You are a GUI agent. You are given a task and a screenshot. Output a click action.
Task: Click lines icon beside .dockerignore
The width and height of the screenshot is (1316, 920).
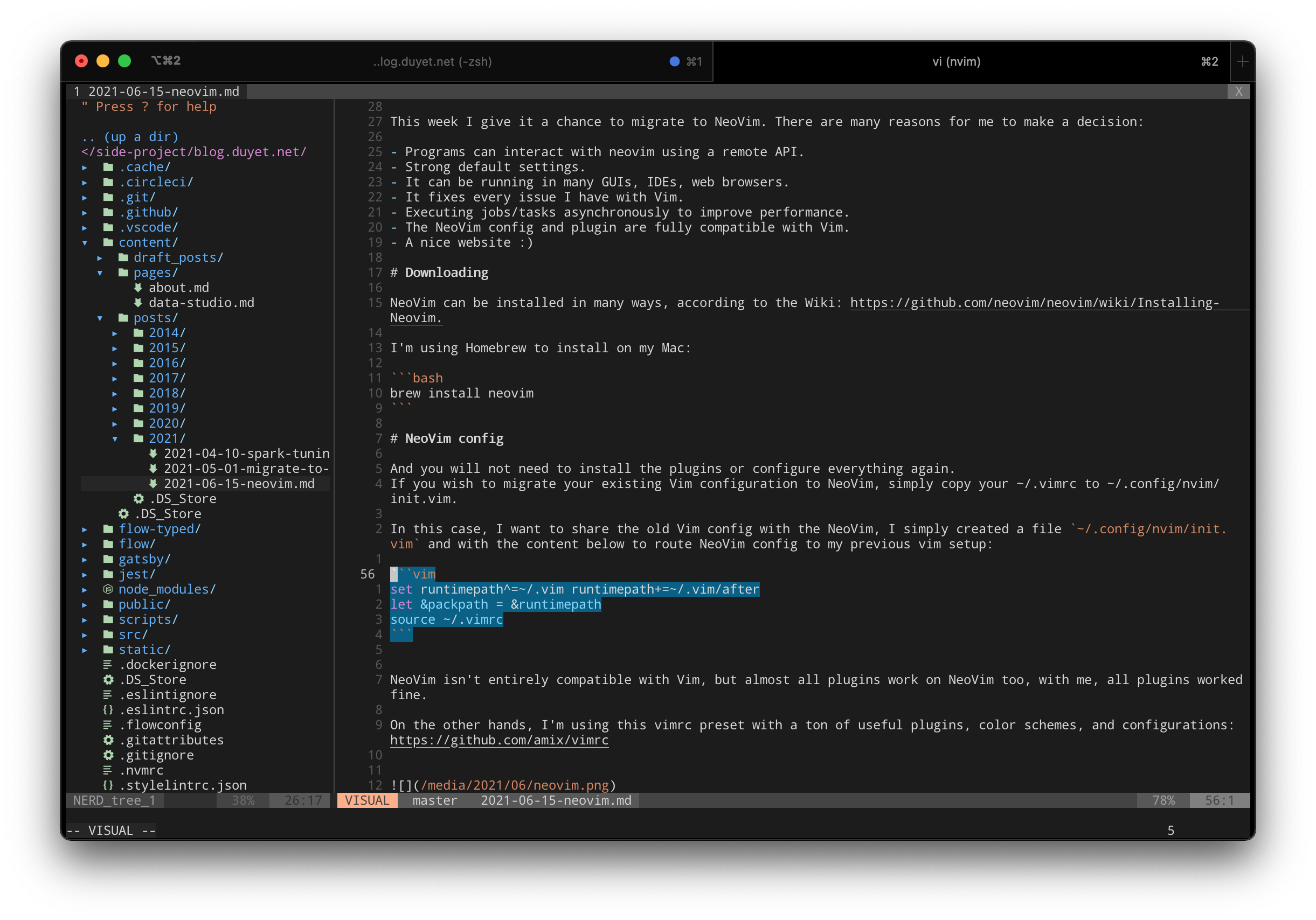(x=108, y=665)
